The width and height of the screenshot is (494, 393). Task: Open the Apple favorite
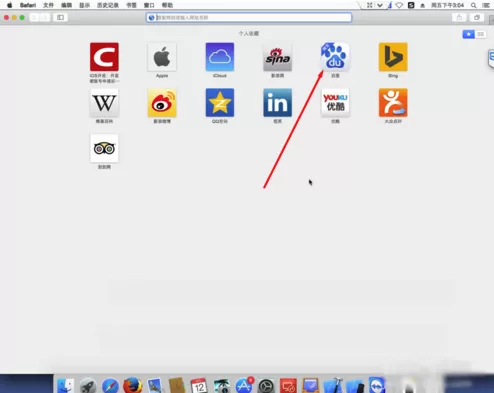coord(162,57)
